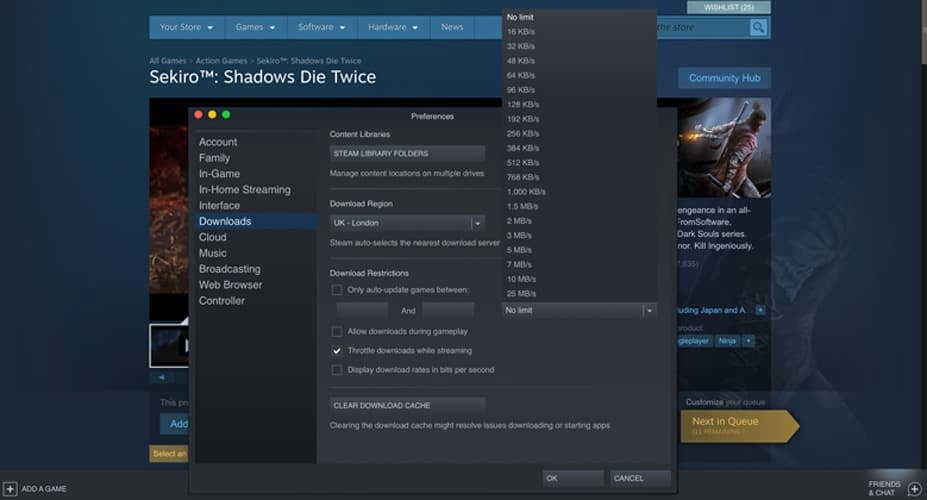This screenshot has width=927, height=500.
Task: Open Friends & Chat plus icon
Action: (x=914, y=489)
